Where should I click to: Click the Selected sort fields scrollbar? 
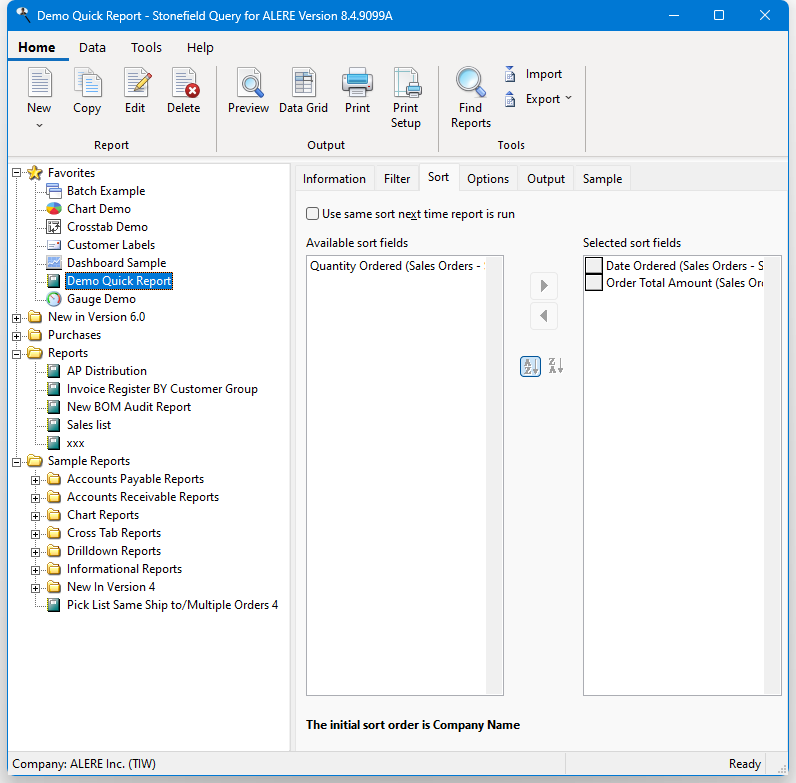pyautogui.click(x=772, y=475)
